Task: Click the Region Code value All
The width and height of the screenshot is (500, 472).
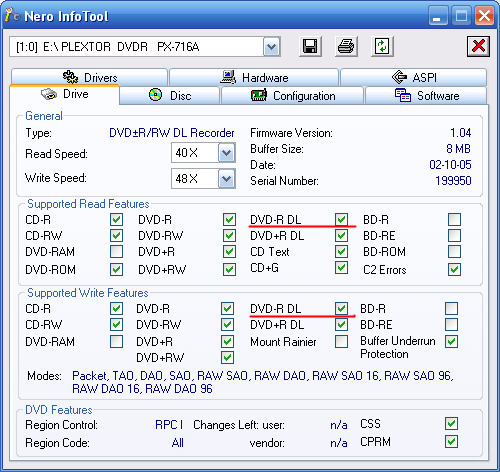Action: coord(178,443)
